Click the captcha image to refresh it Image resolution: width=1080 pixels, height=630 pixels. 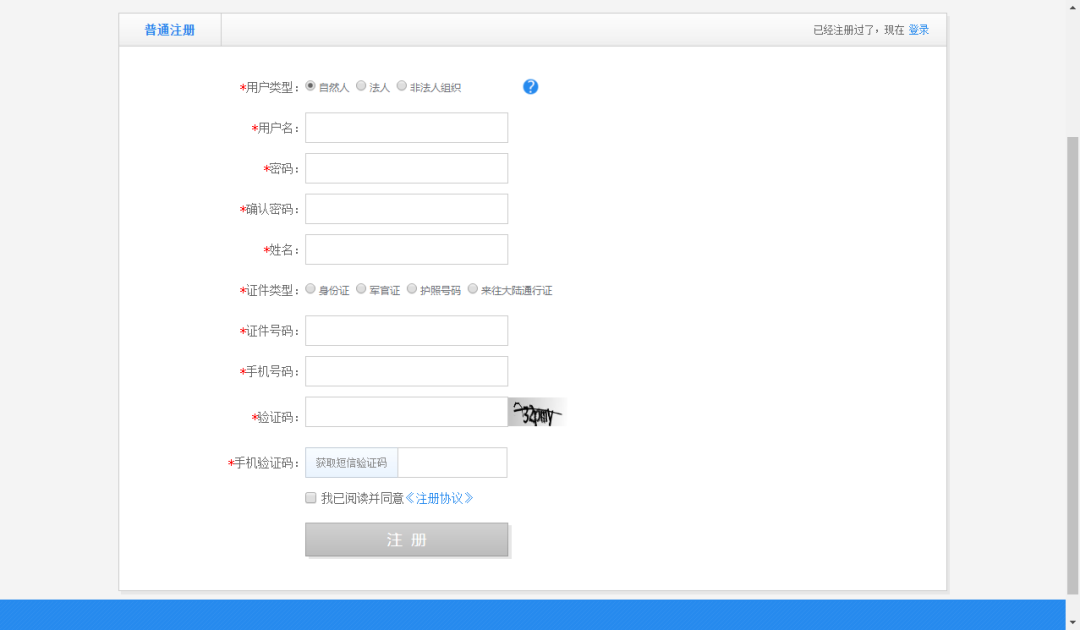[536, 411]
